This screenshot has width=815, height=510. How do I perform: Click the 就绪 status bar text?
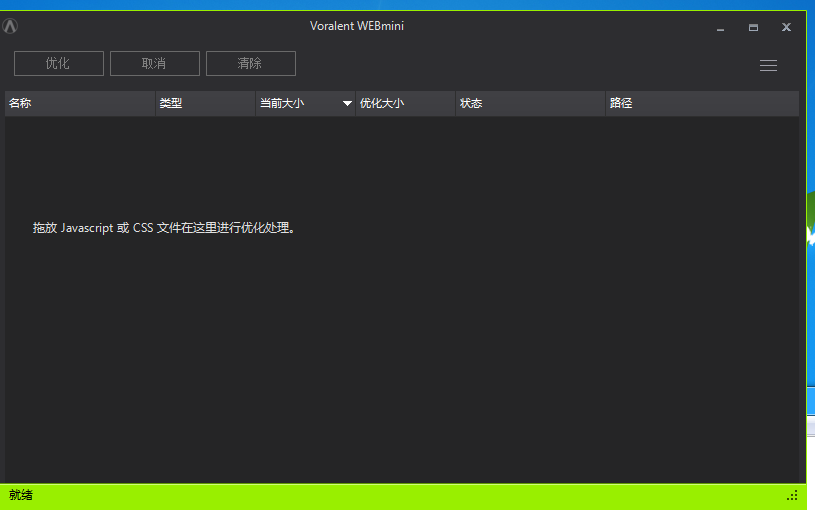point(21,495)
